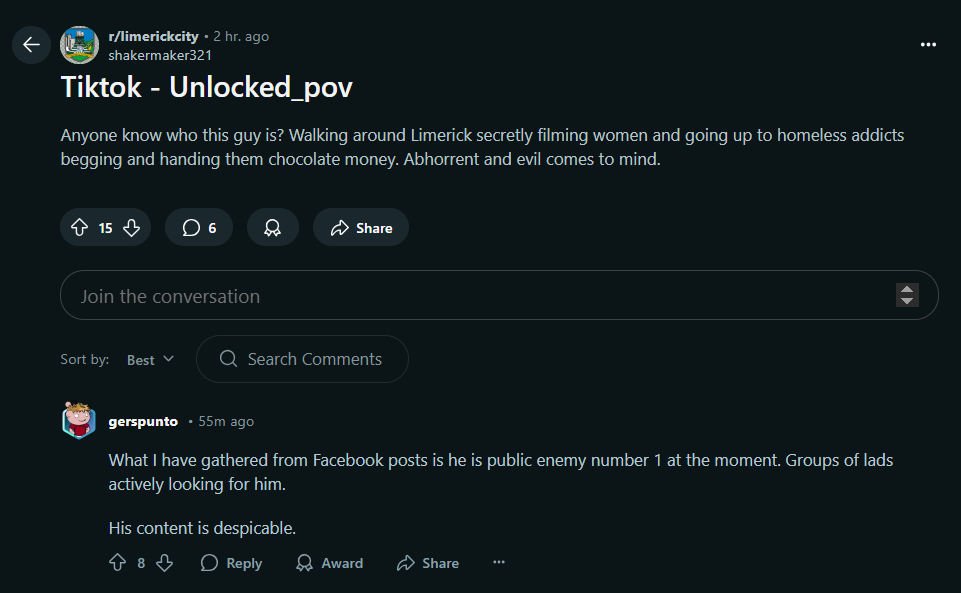Open more options on gerspunto's comment
Screen dimensions: 961x593
(x=499, y=563)
